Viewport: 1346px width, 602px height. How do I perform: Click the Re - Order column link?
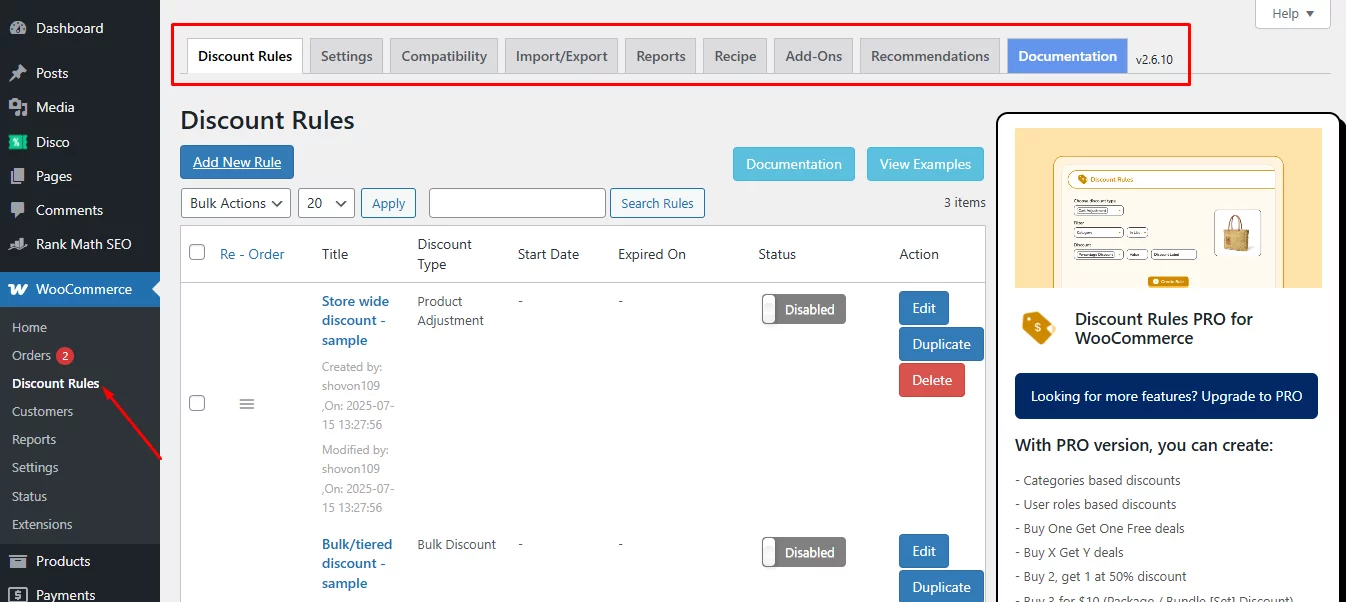coord(252,254)
